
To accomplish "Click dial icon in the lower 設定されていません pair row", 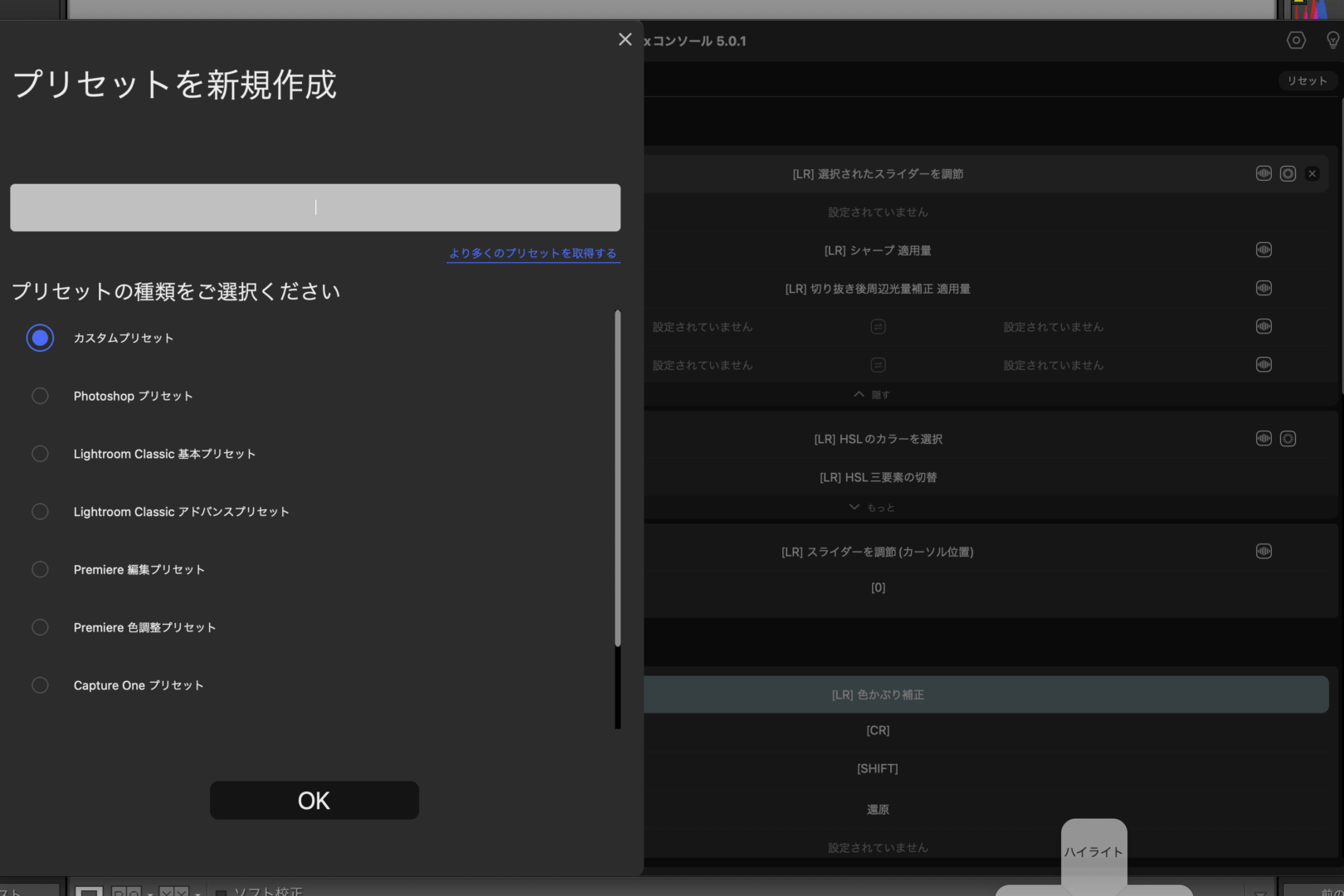I will [1264, 364].
